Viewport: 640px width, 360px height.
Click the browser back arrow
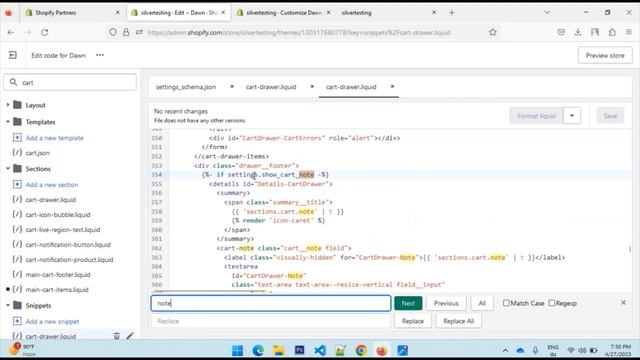click(x=11, y=32)
